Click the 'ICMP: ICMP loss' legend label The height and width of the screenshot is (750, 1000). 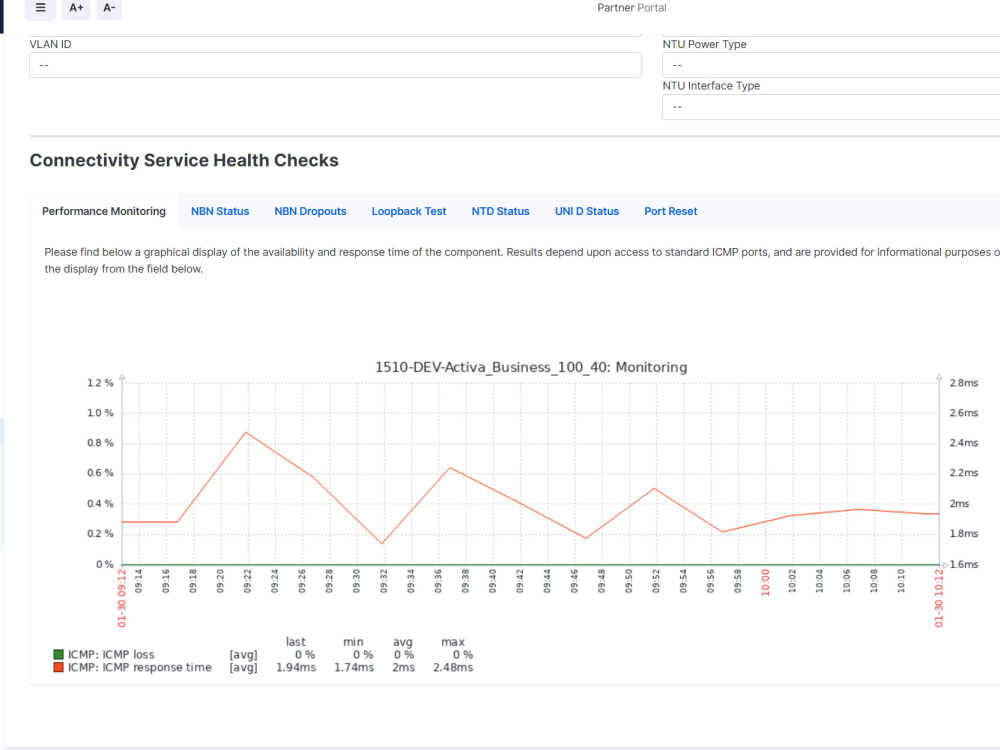(x=111, y=654)
